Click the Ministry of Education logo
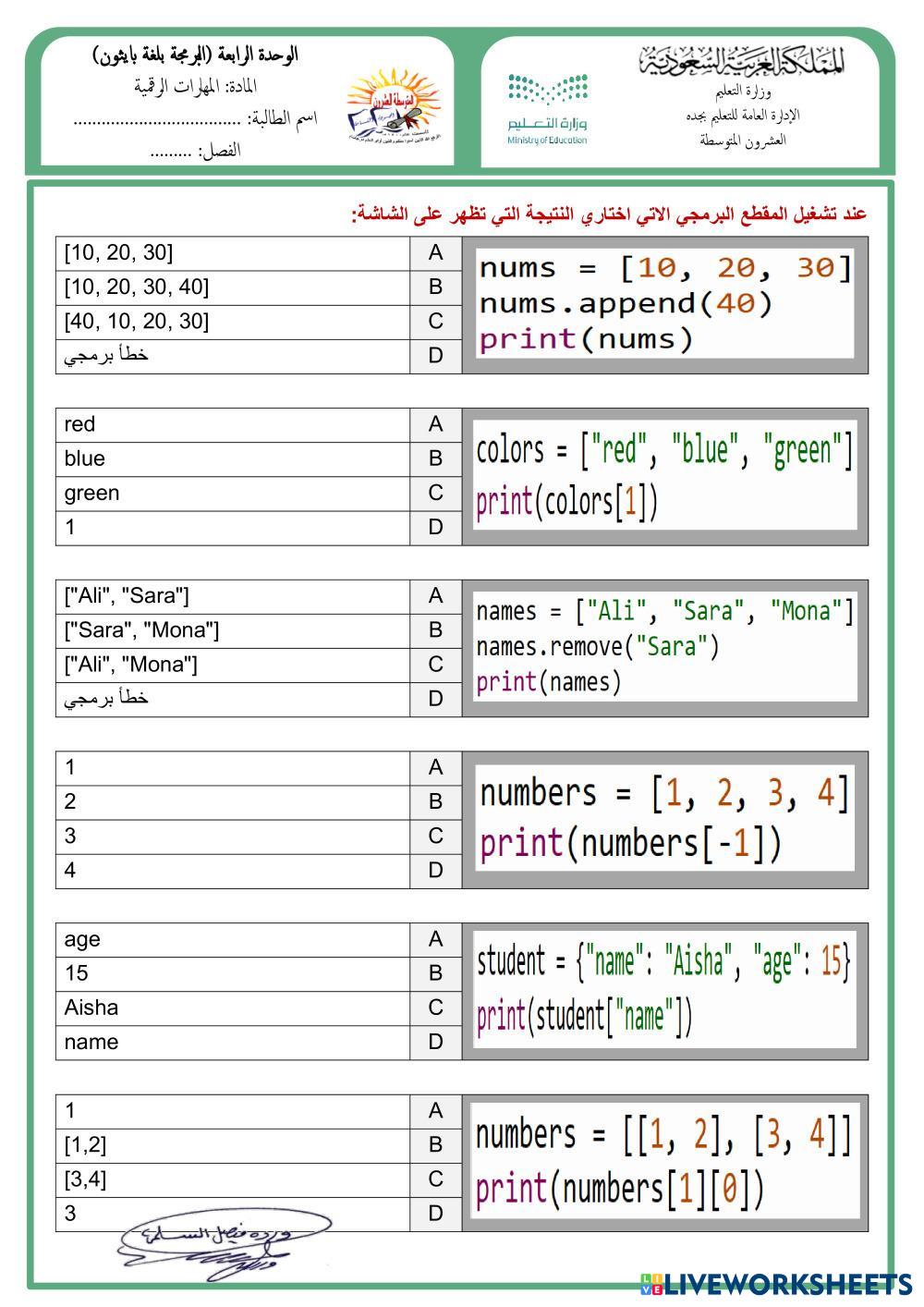The width and height of the screenshot is (924, 1307). pyautogui.click(x=547, y=109)
